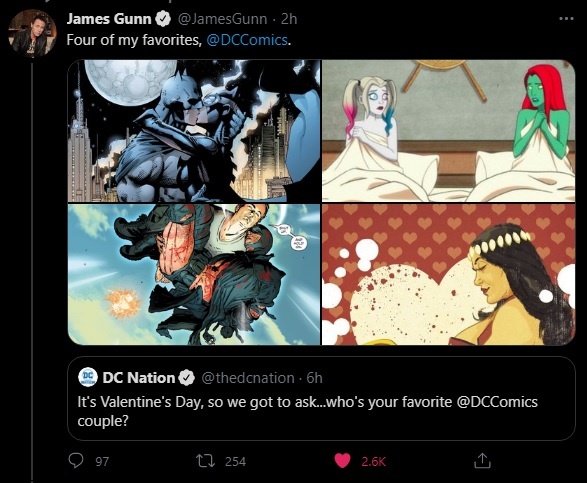View the Harley Quinn and Poison Ivy image
587x483 pixels.
click(448, 131)
